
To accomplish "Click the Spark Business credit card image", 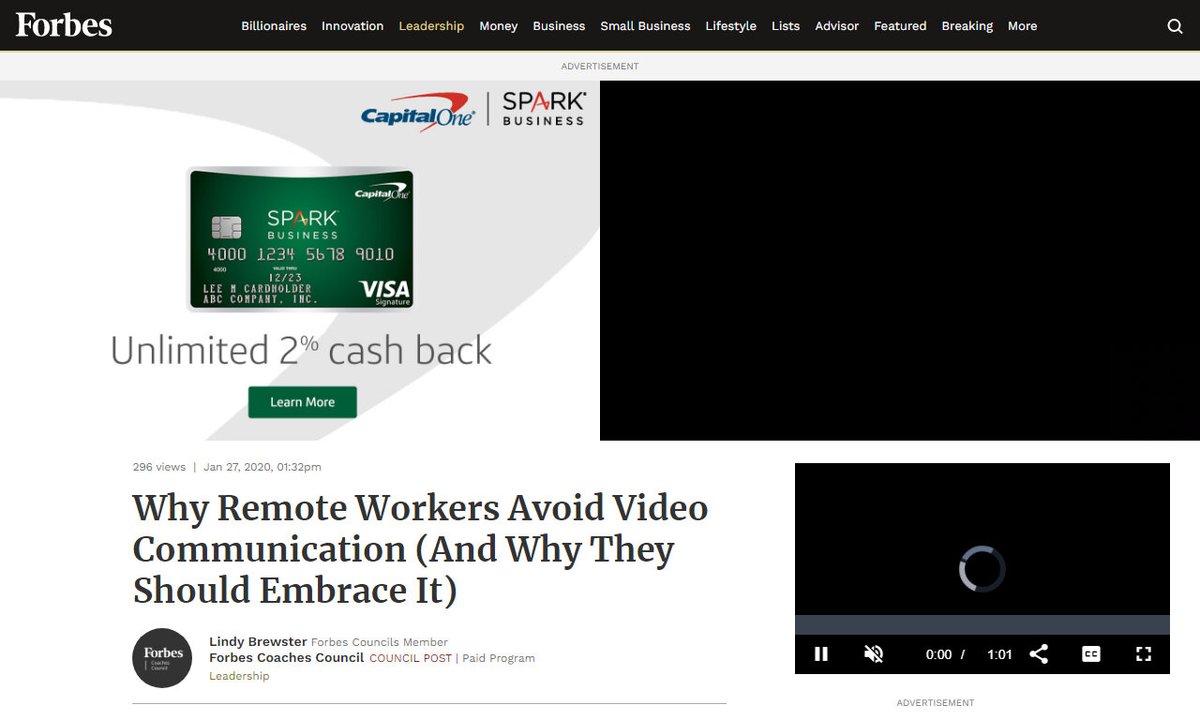I will (301, 239).
